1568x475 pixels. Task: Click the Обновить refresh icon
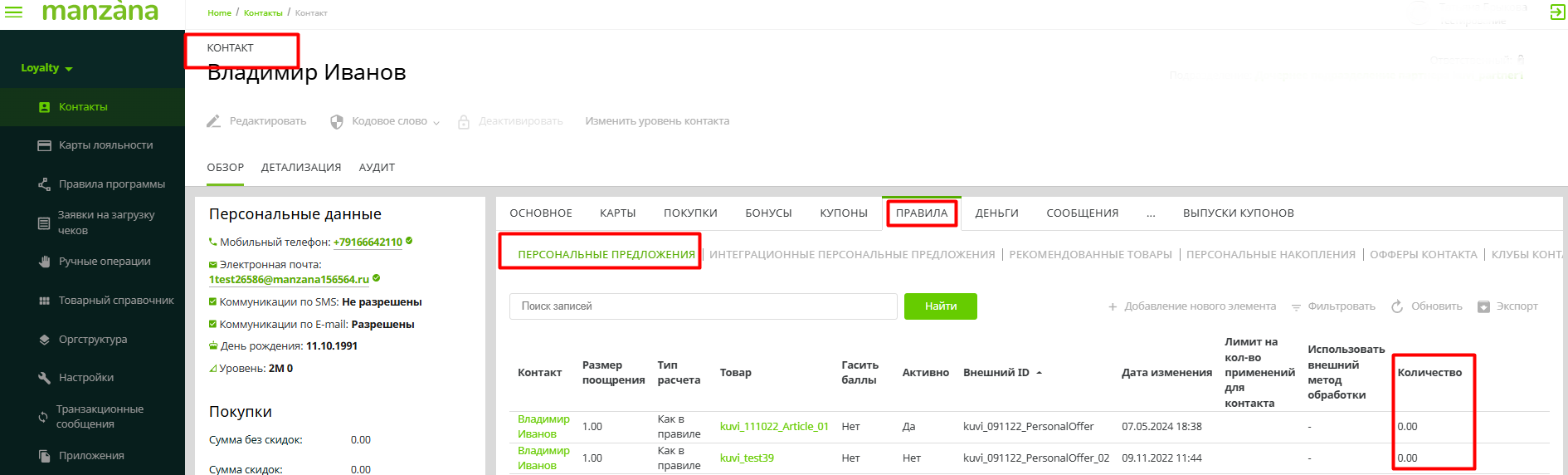coord(1397,306)
